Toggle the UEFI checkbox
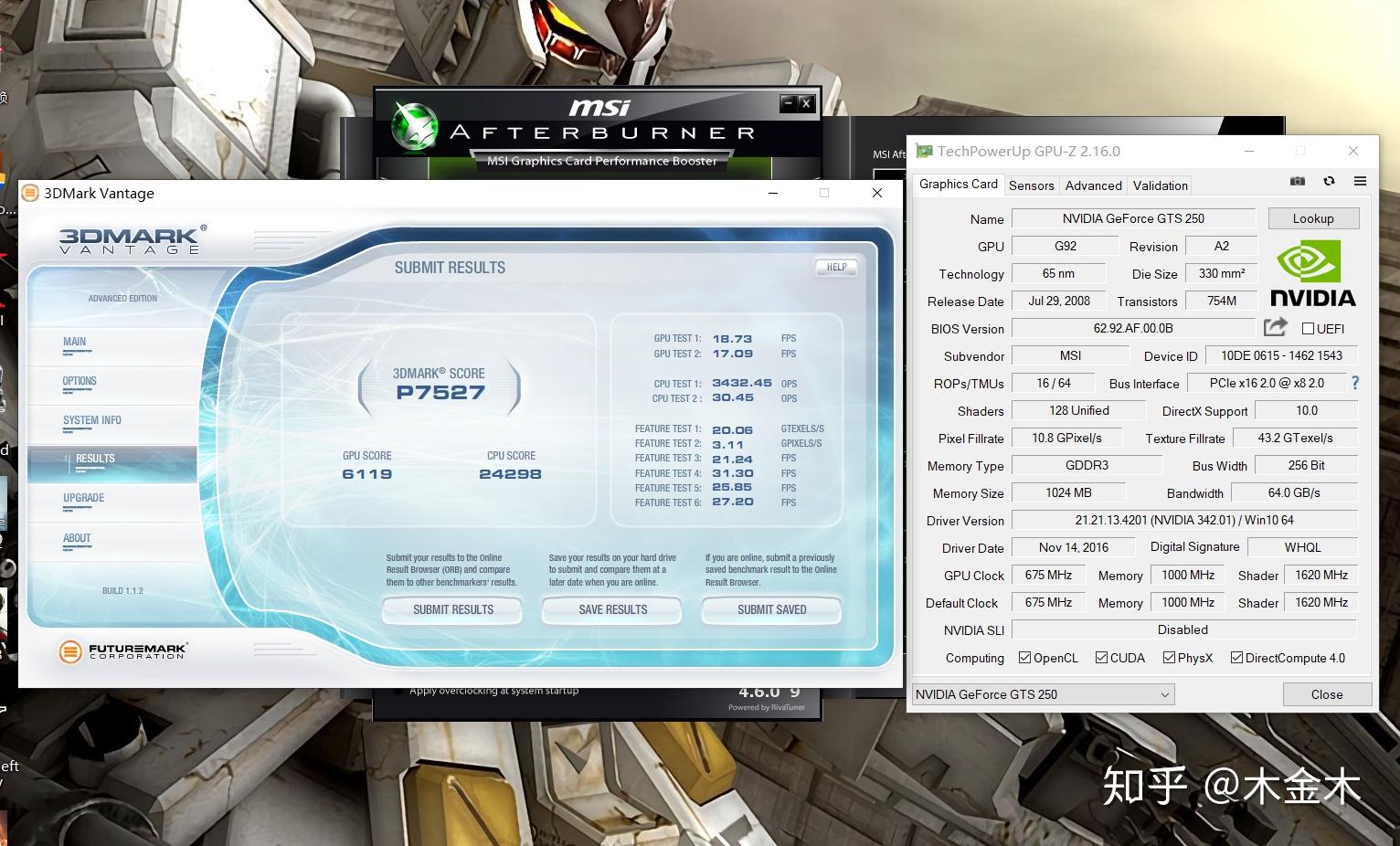 [1308, 329]
